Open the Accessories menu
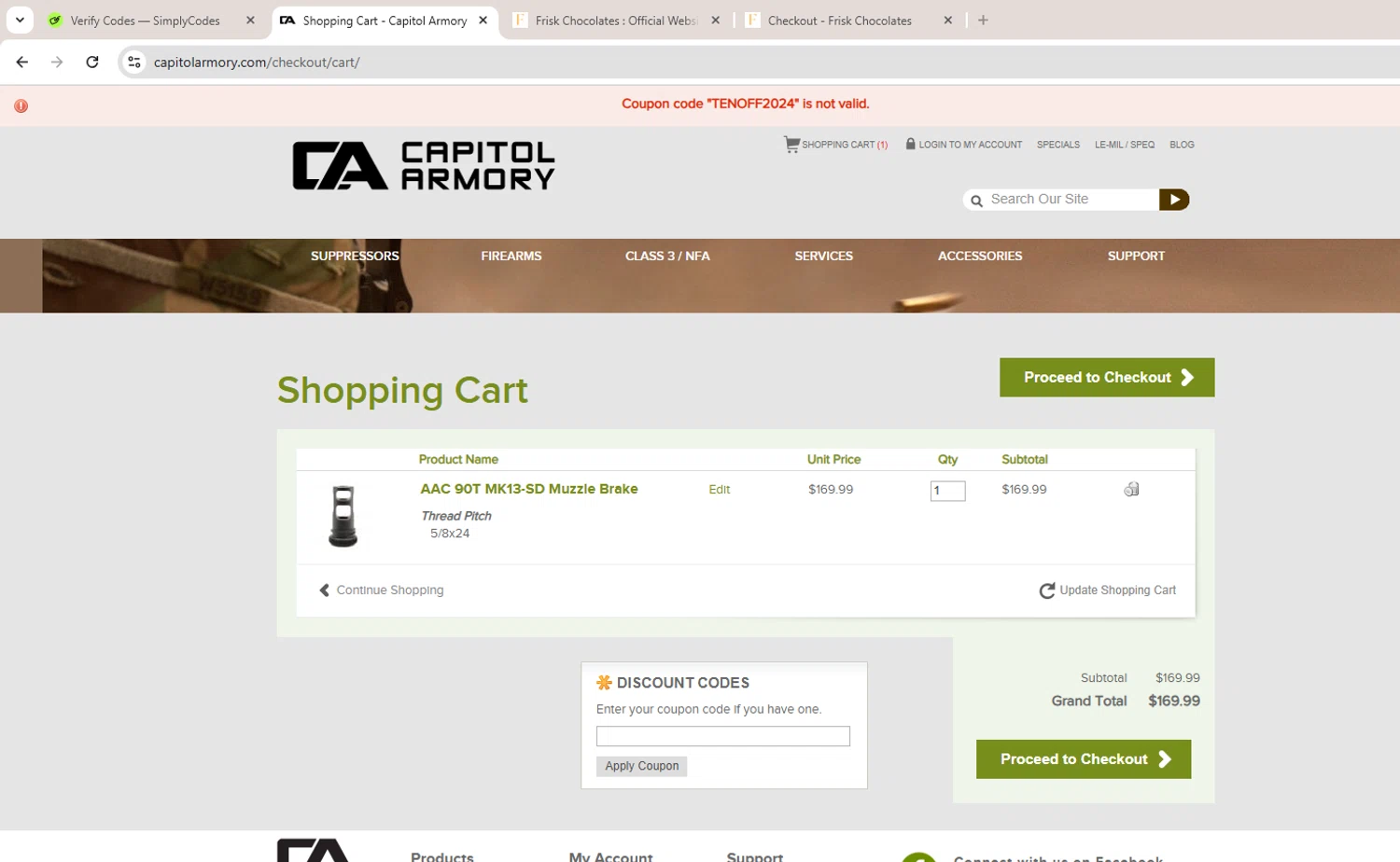 (x=980, y=256)
